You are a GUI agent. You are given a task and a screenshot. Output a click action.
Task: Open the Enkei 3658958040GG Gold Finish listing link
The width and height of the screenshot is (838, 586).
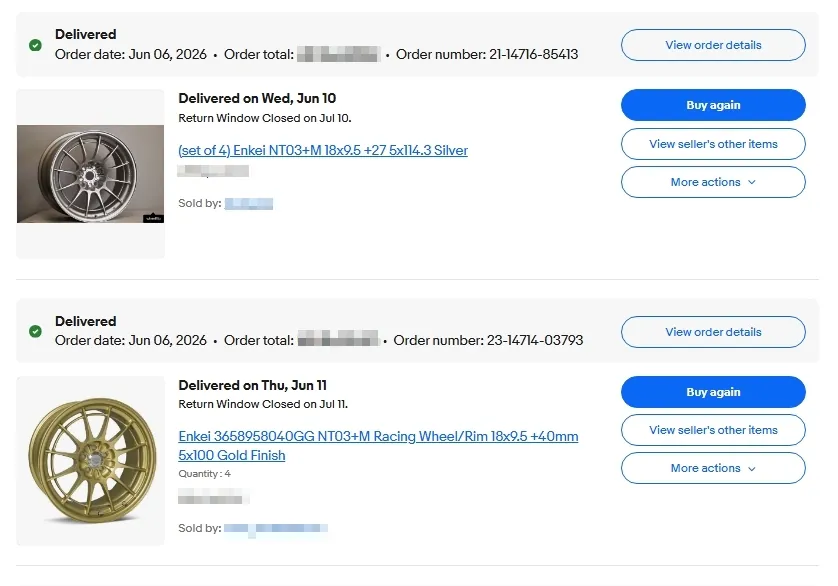point(378,446)
